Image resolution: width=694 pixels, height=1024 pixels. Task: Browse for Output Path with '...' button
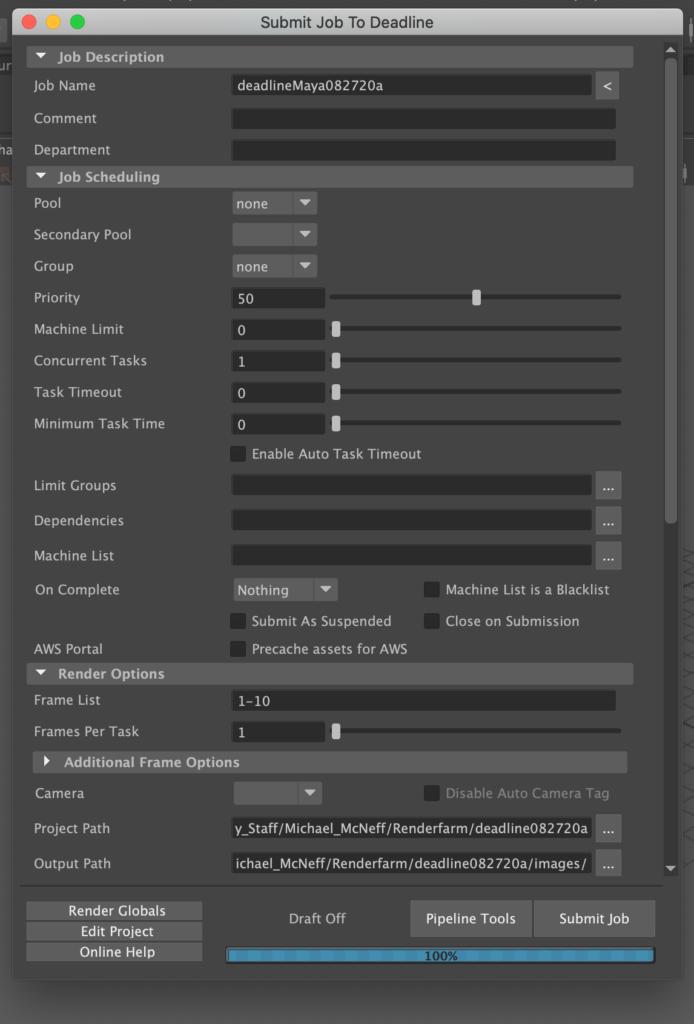608,864
